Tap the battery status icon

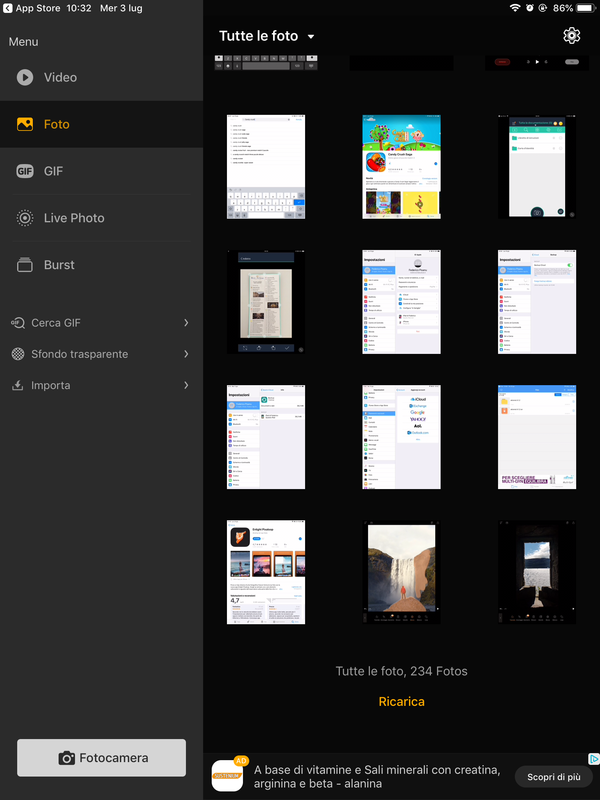click(586, 8)
